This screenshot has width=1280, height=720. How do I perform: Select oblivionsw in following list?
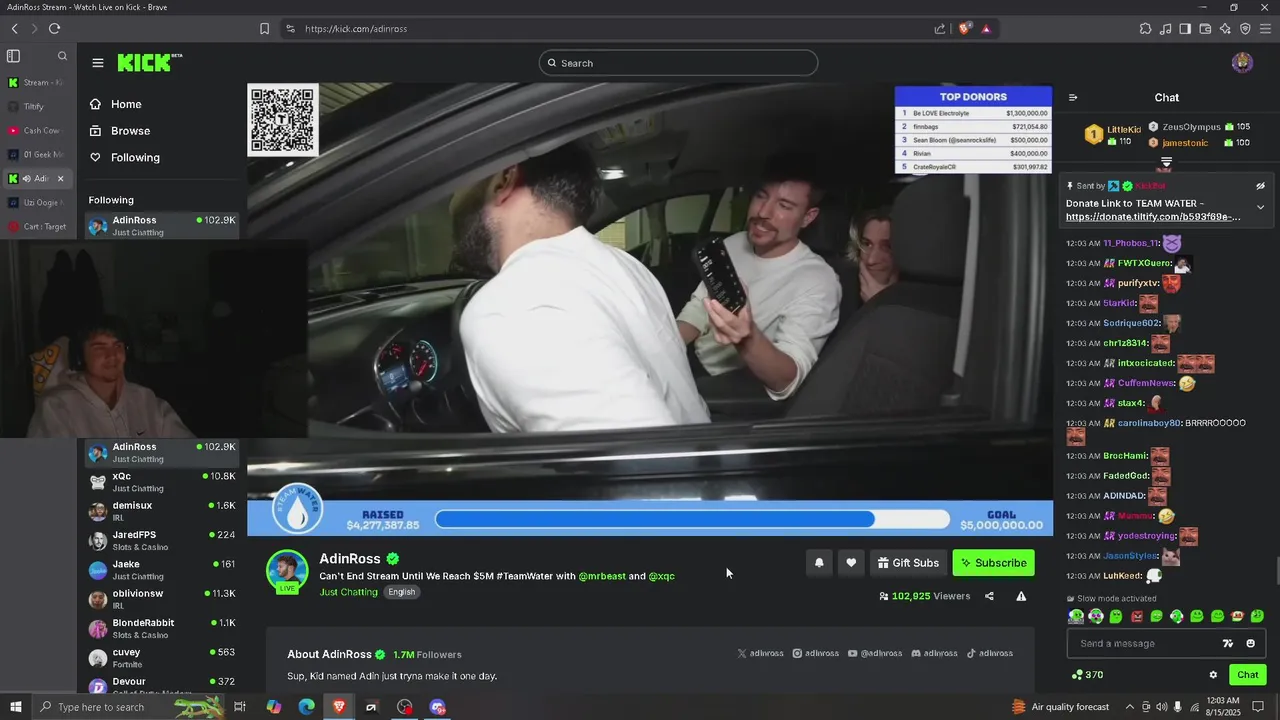162,599
